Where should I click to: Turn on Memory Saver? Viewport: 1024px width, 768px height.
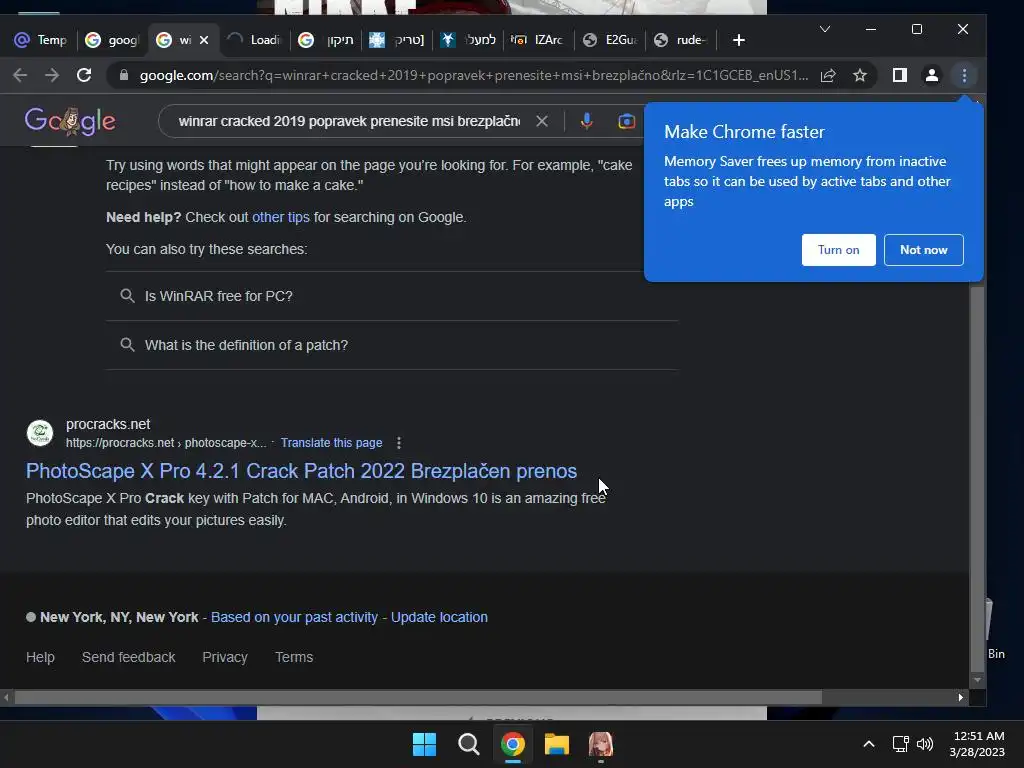(839, 250)
